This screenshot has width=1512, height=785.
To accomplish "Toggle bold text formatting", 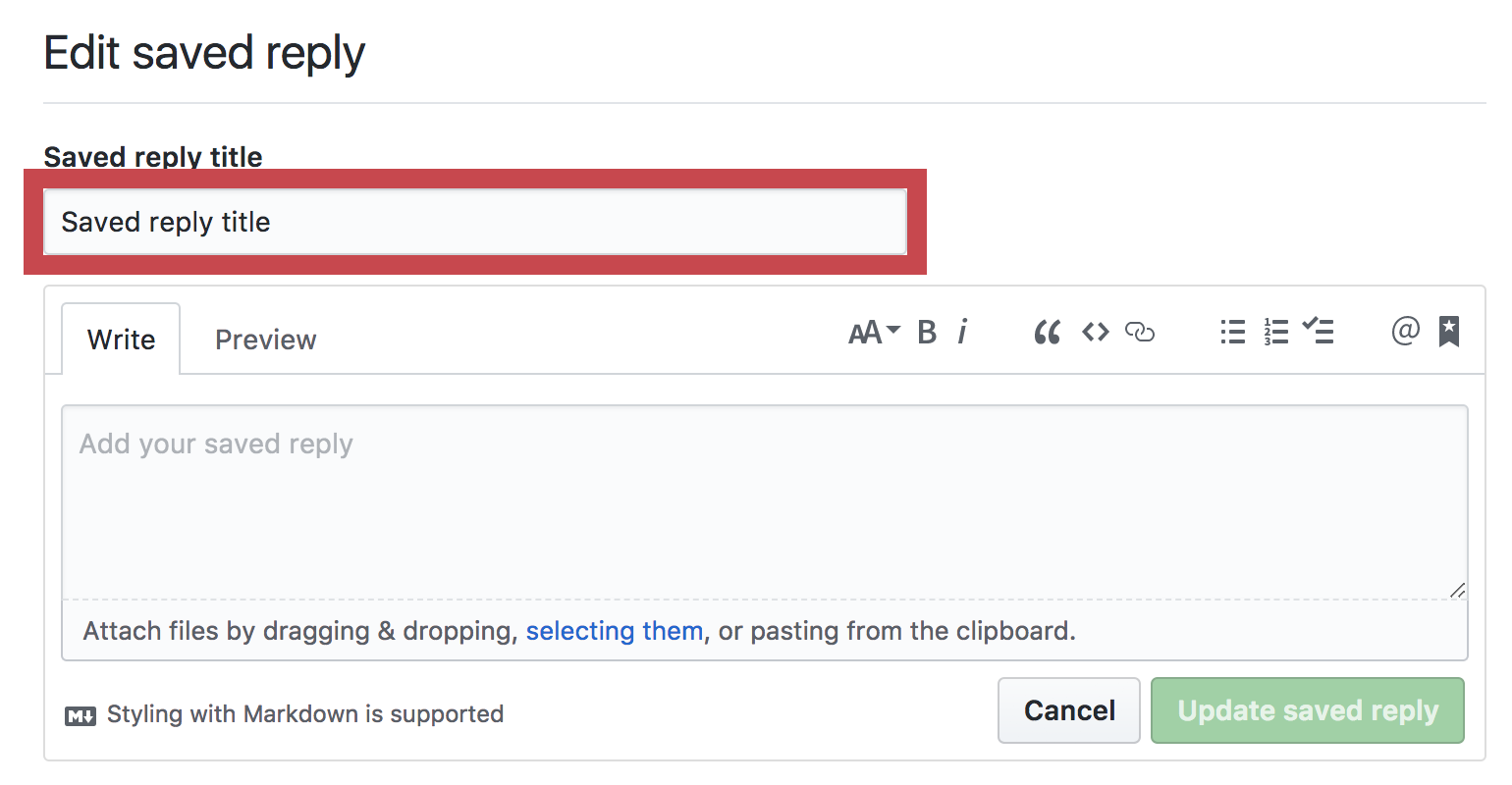I will point(927,333).
